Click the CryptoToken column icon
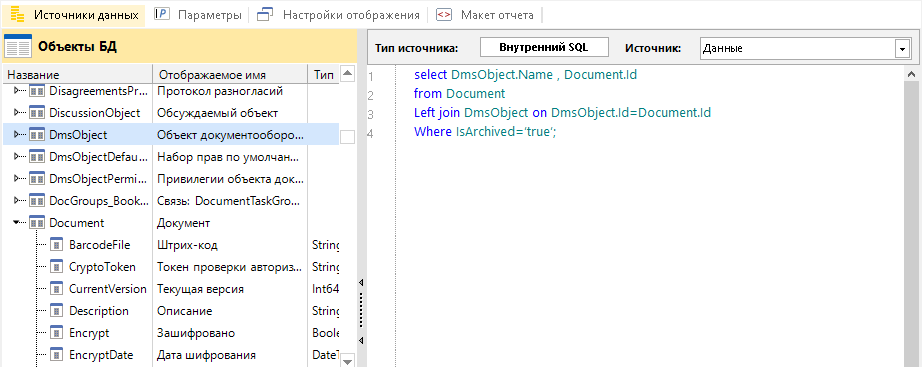Viewport: 922px width, 370px height. click(x=56, y=266)
